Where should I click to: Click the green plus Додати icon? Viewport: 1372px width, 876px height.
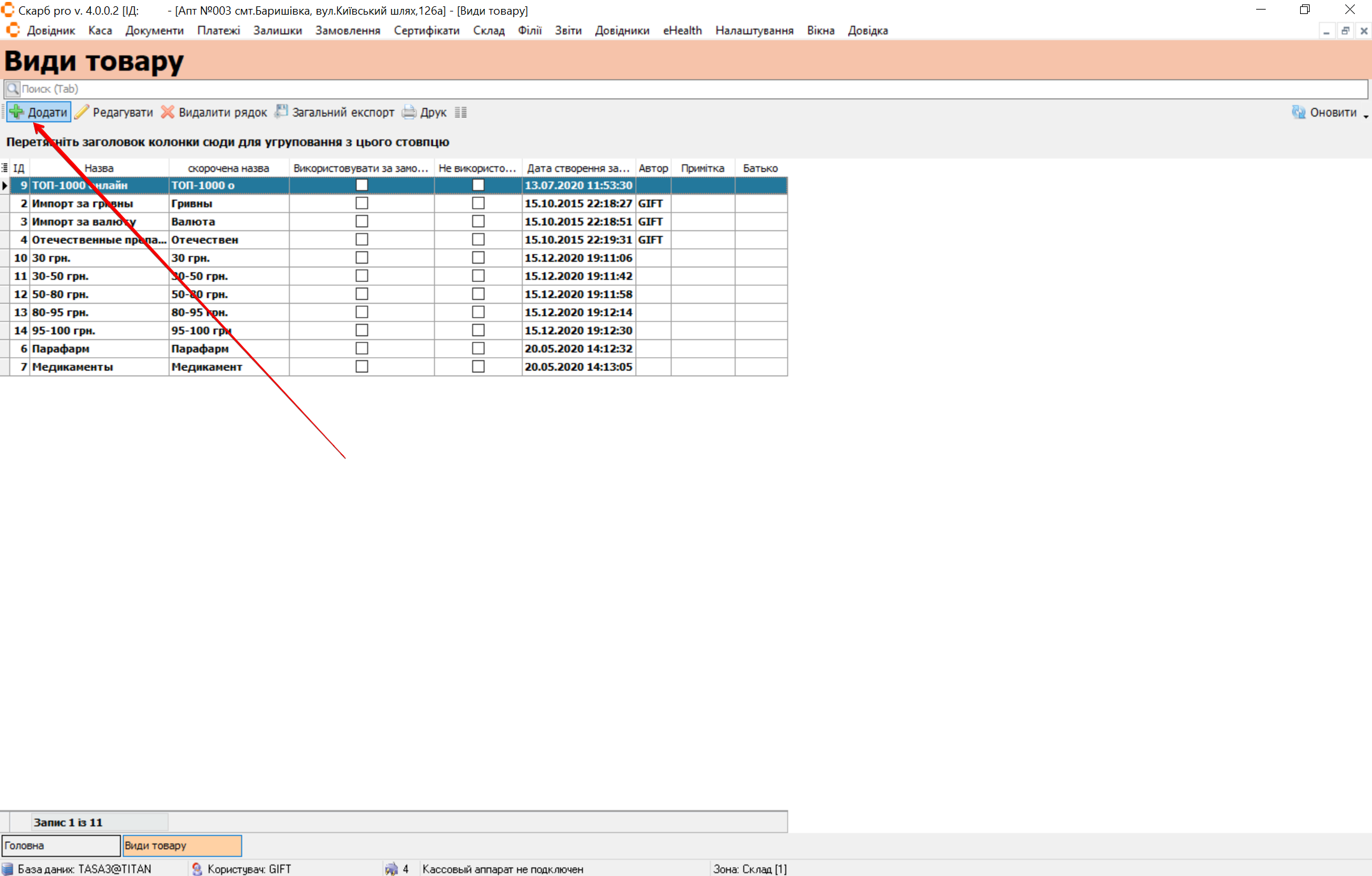click(17, 112)
